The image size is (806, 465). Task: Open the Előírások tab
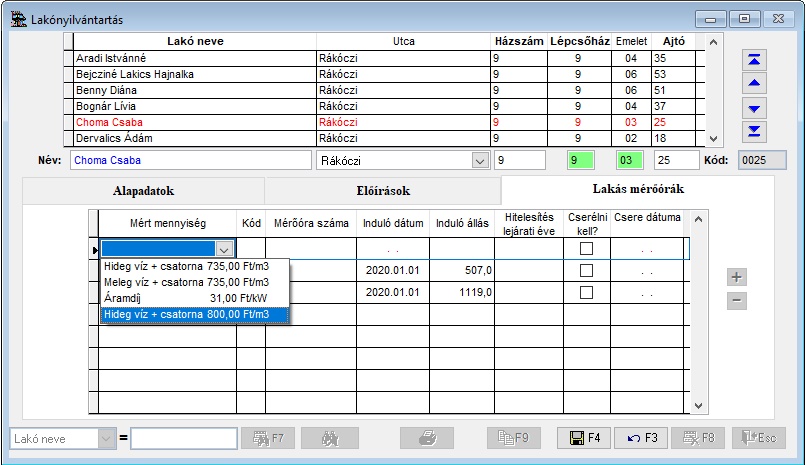[x=382, y=190]
